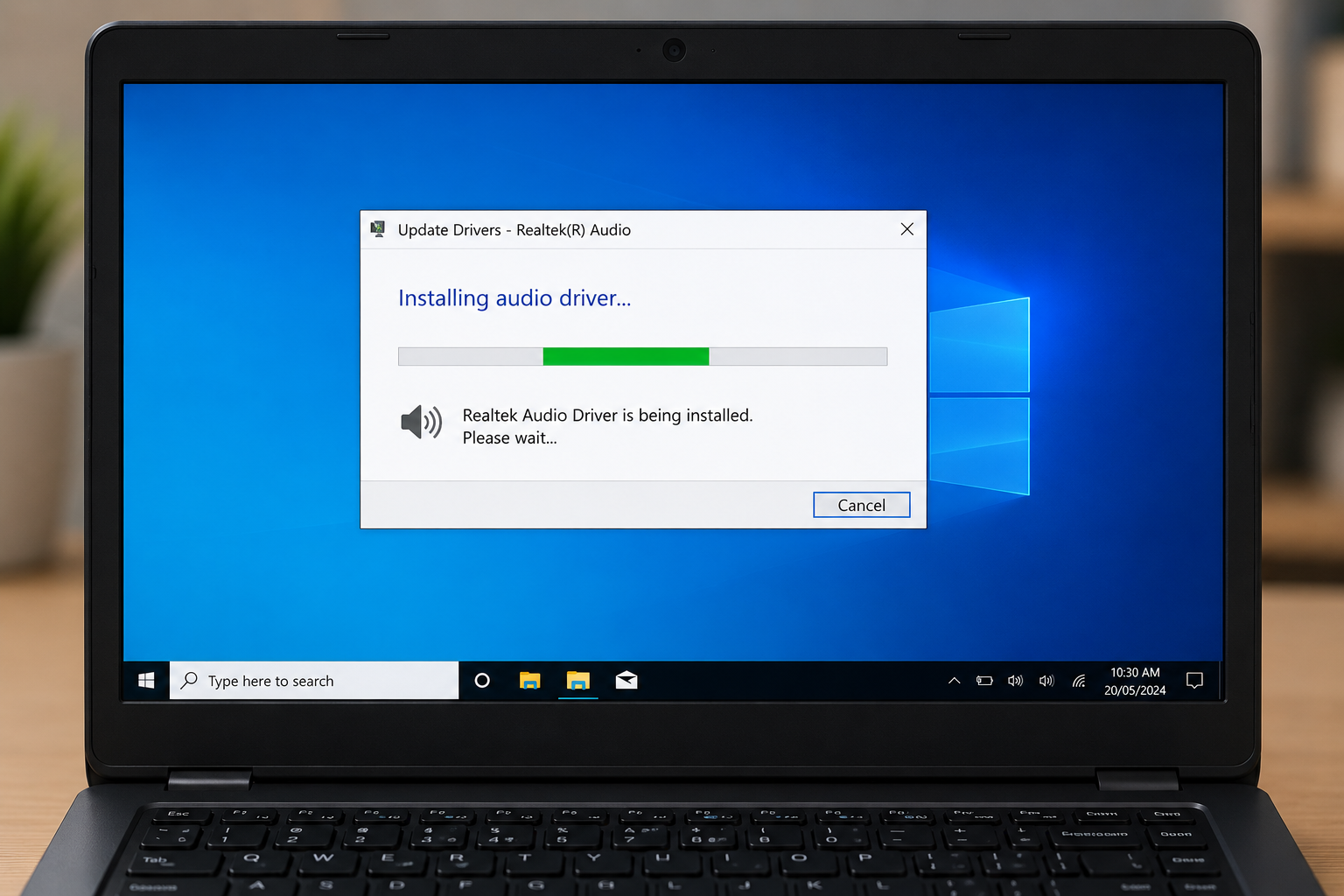Click the Realtek Audio Driver is being installed text

pos(607,415)
